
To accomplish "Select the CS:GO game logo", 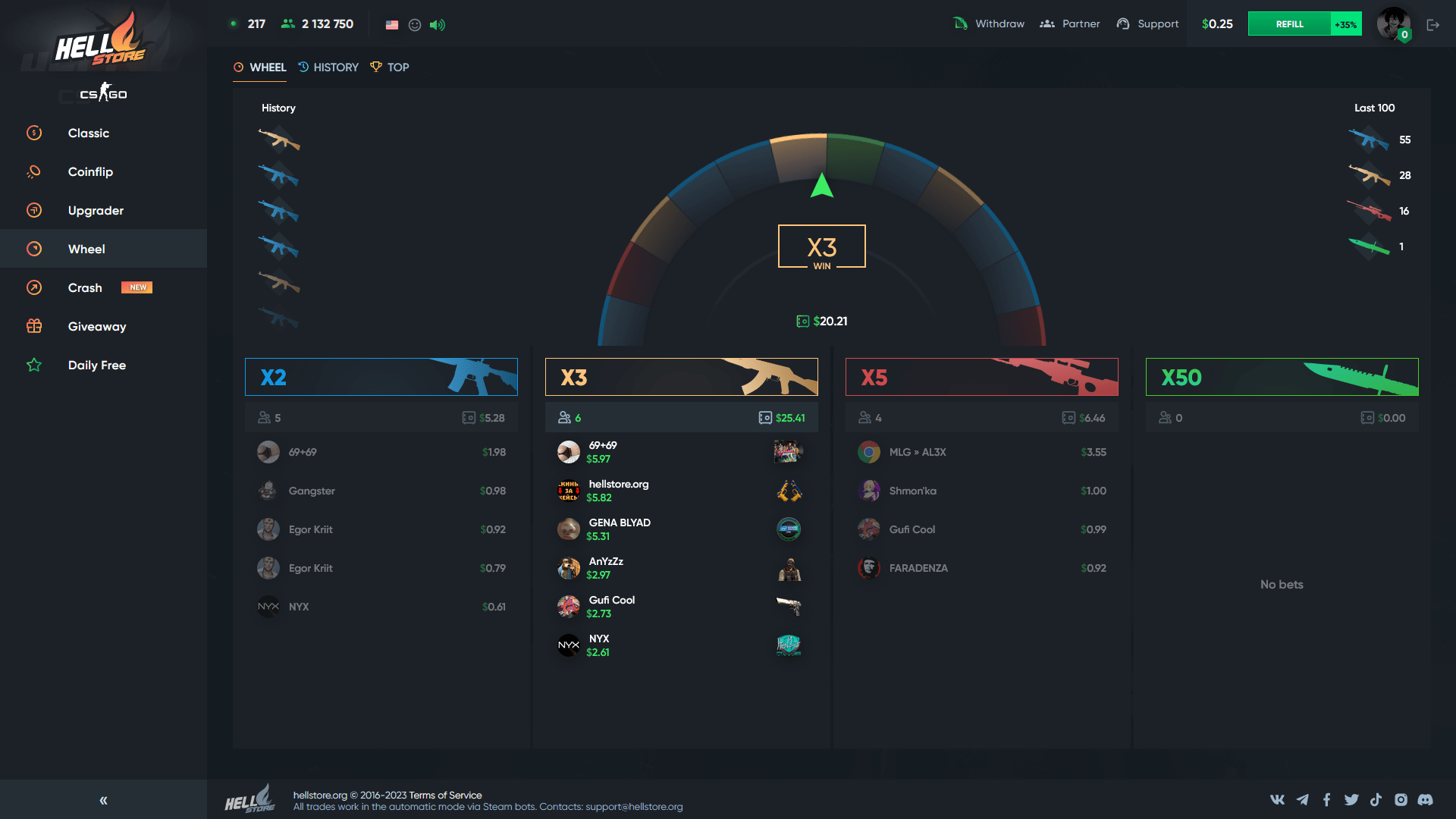I will 104,93.
